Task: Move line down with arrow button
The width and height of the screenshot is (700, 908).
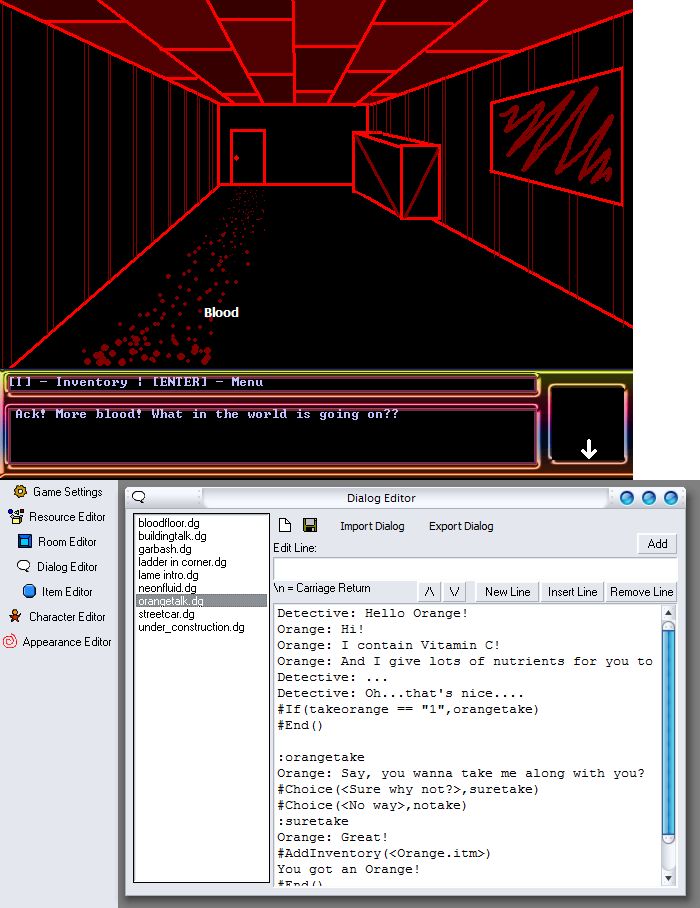Action: click(454, 592)
